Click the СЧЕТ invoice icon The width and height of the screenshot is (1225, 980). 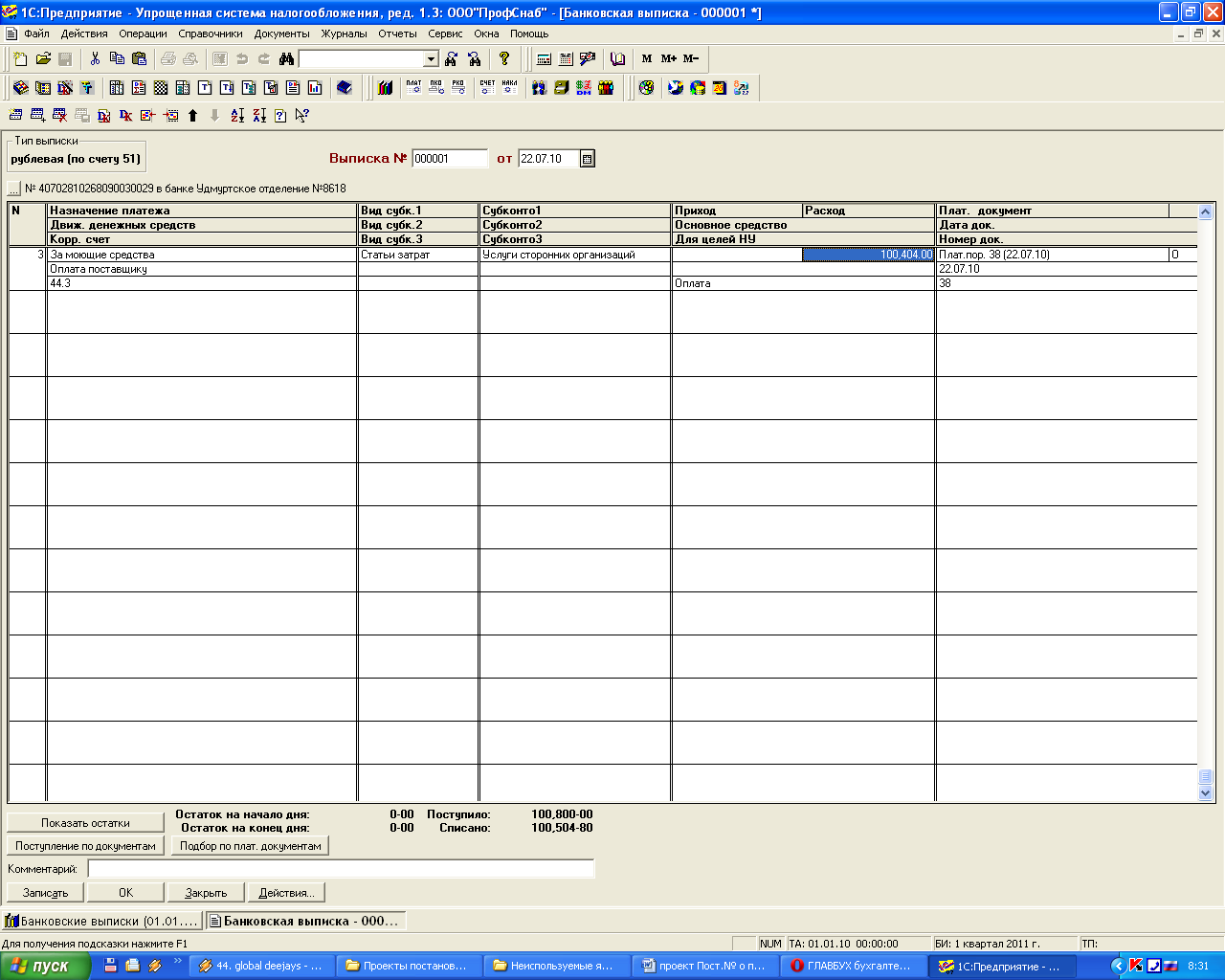coord(487,87)
